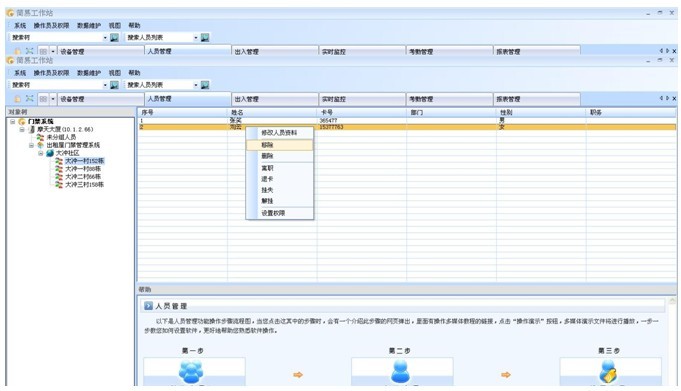The height and width of the screenshot is (391, 681).
Task: Select 大冲三村158栋 in the object tree
Action: (x=85, y=185)
